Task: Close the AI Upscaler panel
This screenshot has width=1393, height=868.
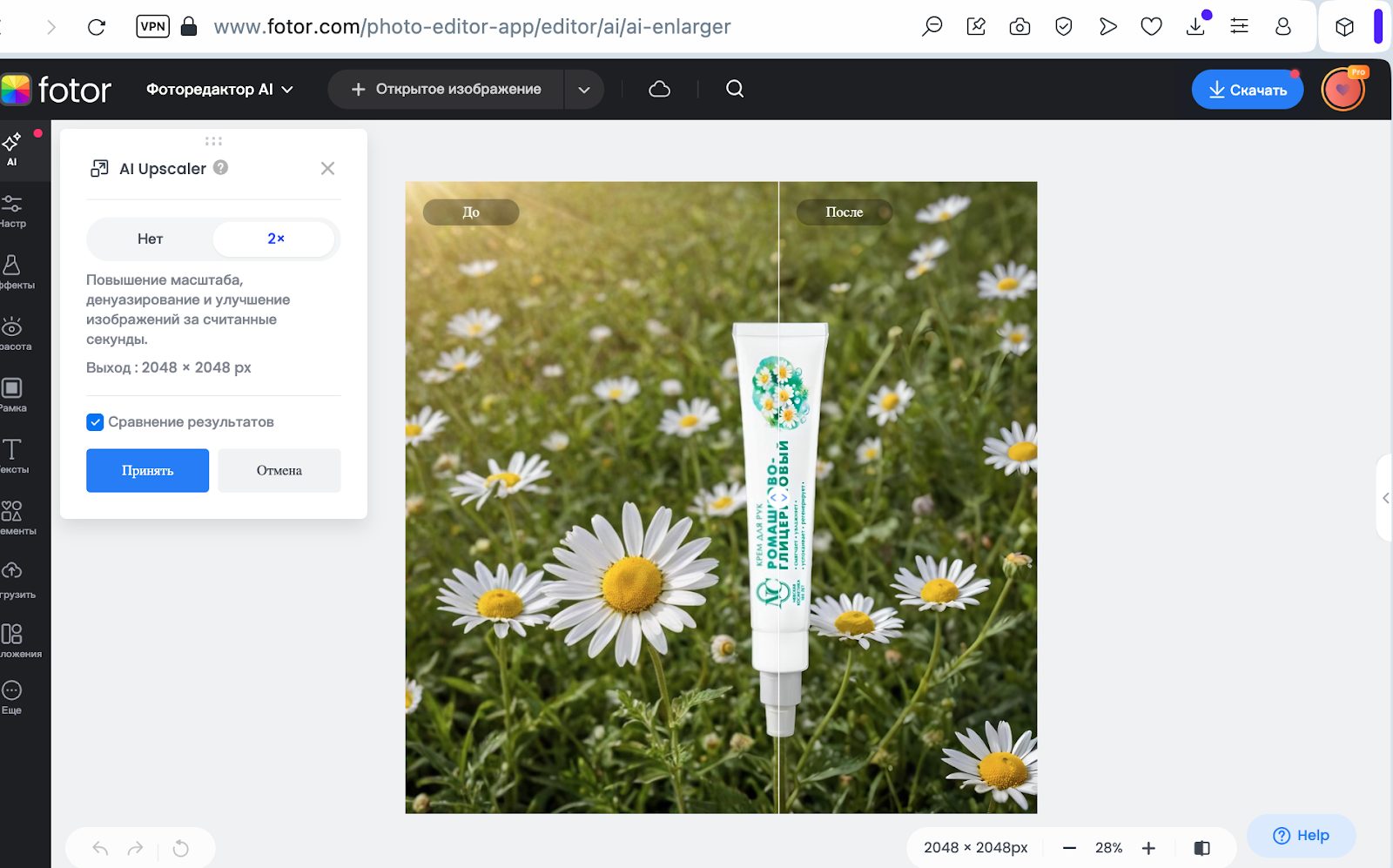Action: [x=327, y=168]
